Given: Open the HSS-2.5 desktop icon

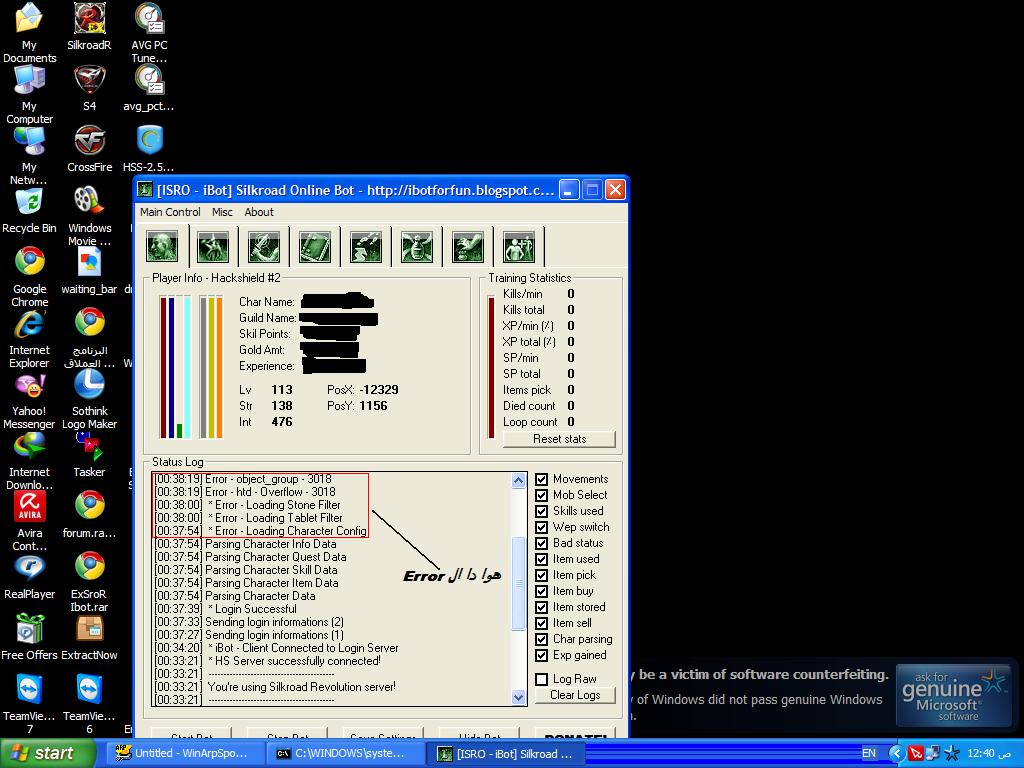Looking at the screenshot, I should tap(149, 149).
